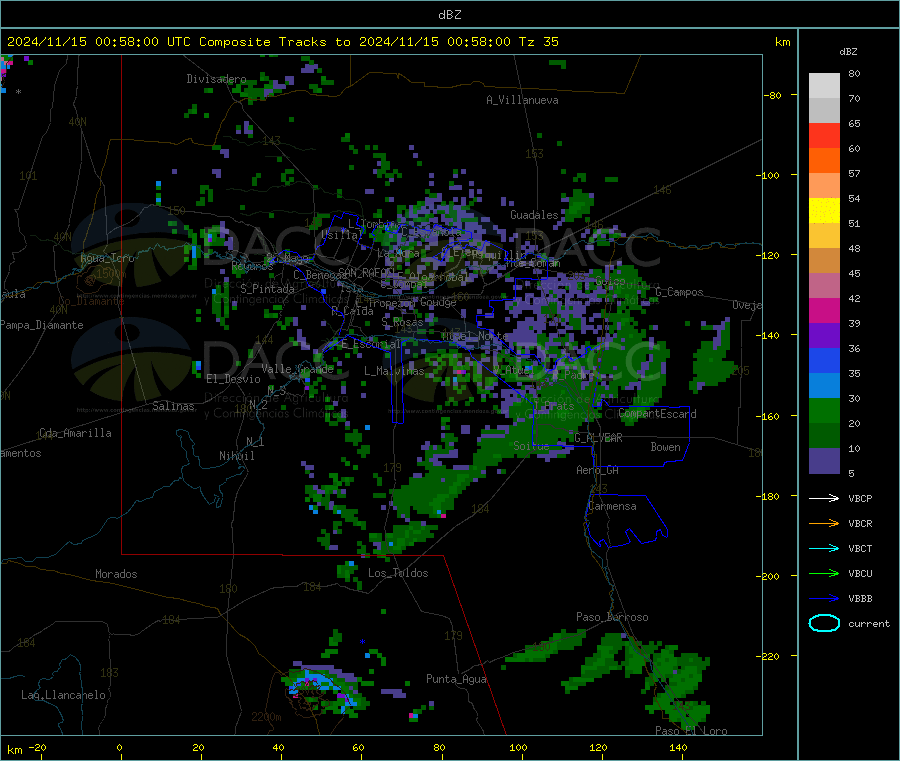Click the Aero_GA map label
Screen dimensions: 900x761
pyautogui.click(x=597, y=470)
